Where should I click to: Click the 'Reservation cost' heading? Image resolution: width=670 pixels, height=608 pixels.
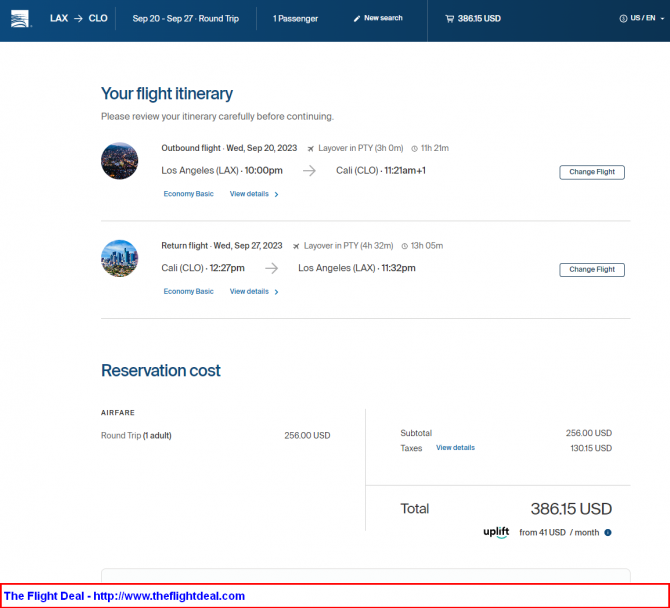[x=161, y=370]
